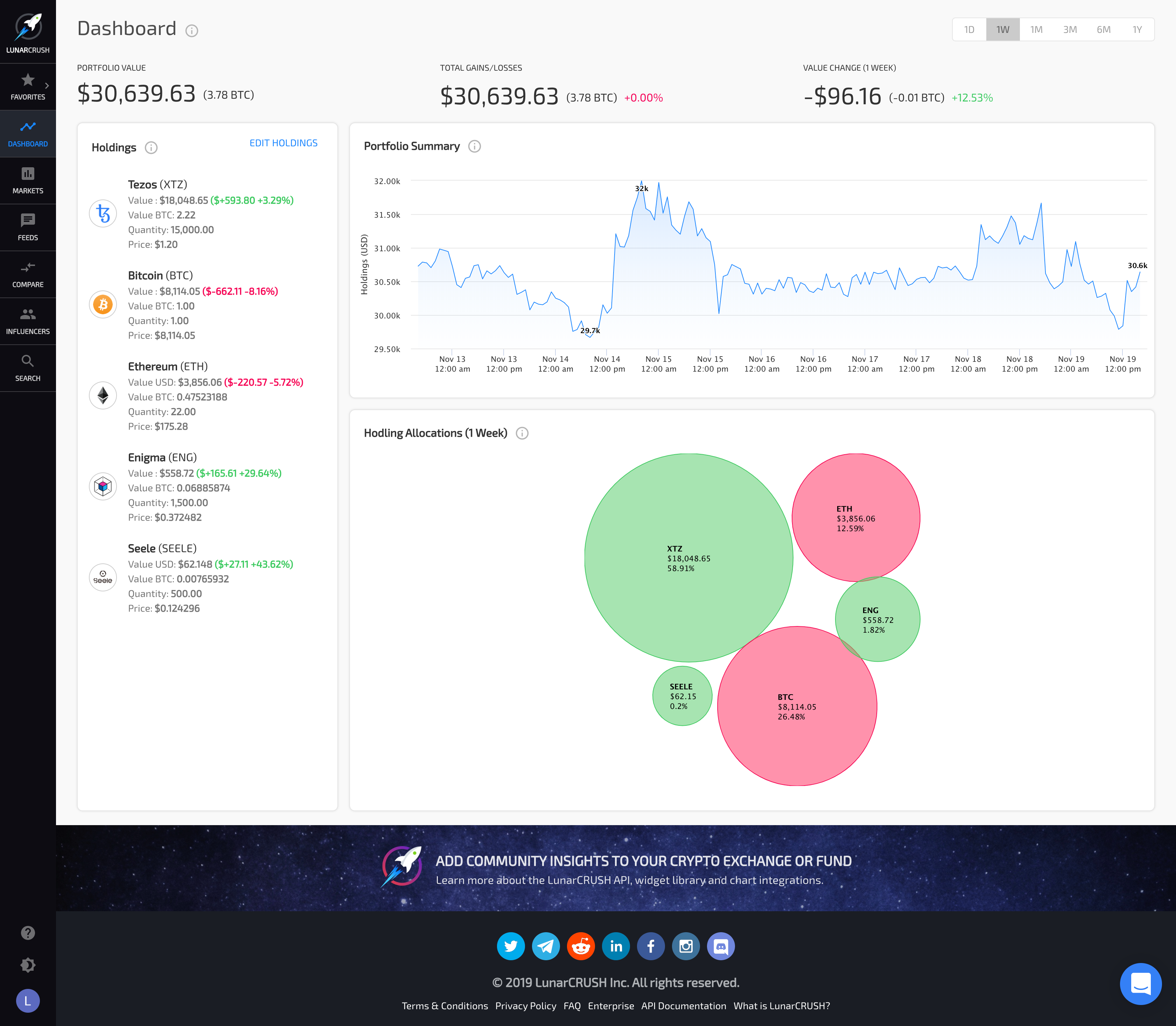
Task: Click the 29.7k low chart label
Action: [x=590, y=330]
